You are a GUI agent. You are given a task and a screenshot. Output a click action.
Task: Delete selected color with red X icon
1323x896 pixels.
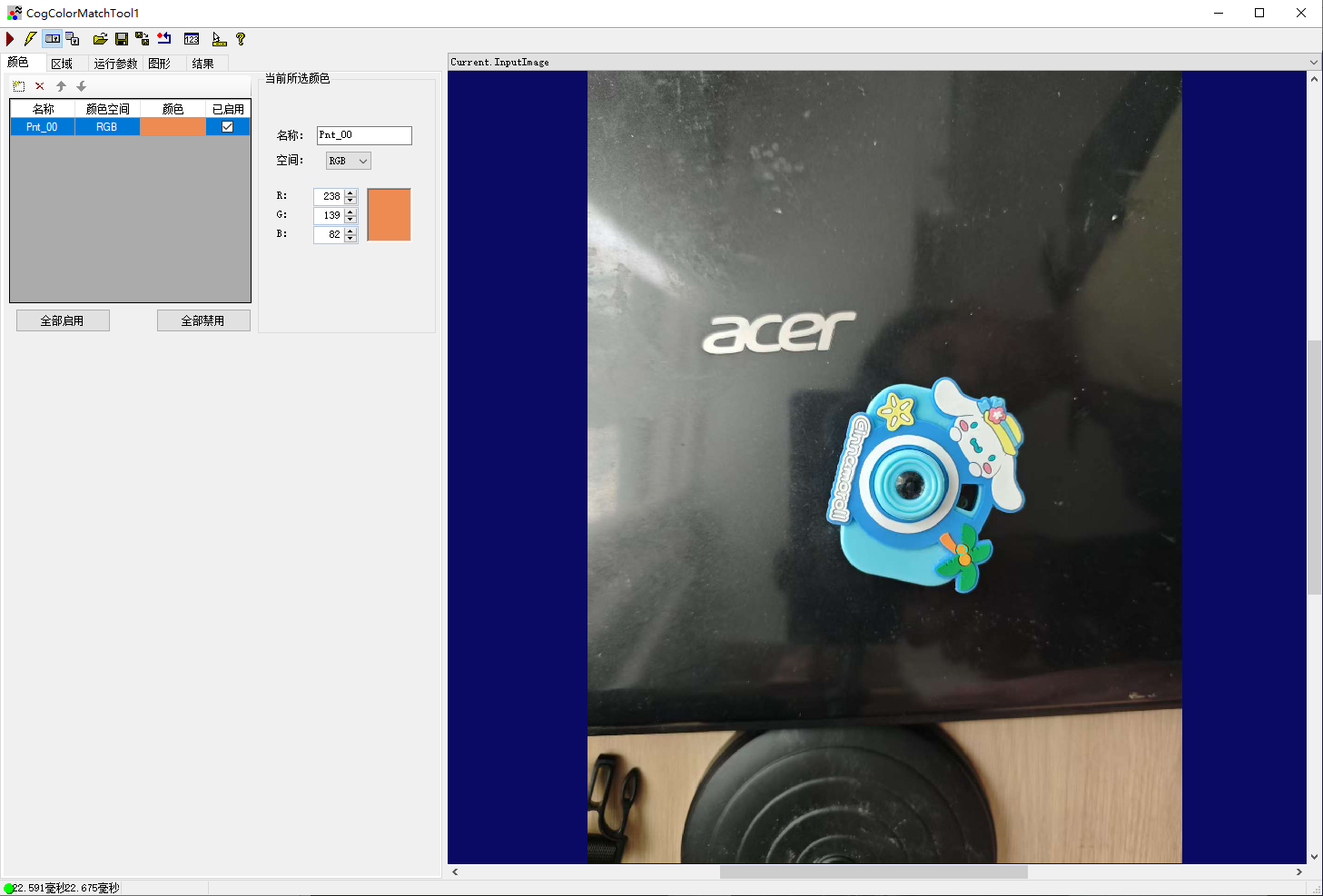[x=40, y=86]
